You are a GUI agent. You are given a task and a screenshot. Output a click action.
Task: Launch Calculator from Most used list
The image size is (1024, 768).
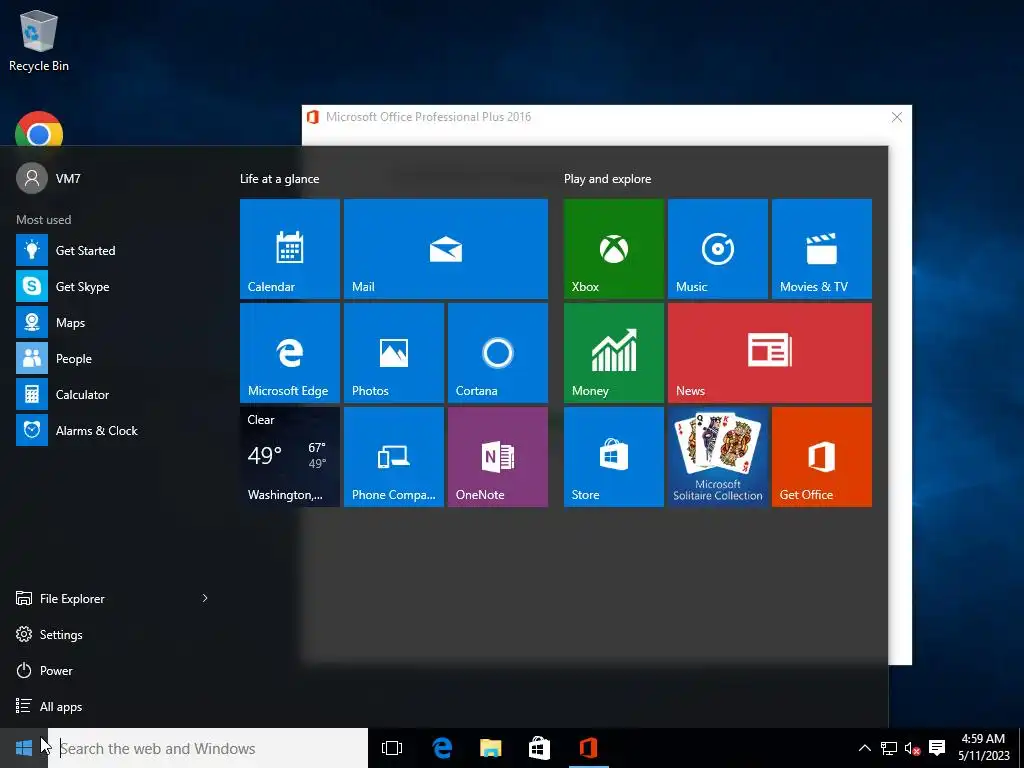(x=111, y=394)
